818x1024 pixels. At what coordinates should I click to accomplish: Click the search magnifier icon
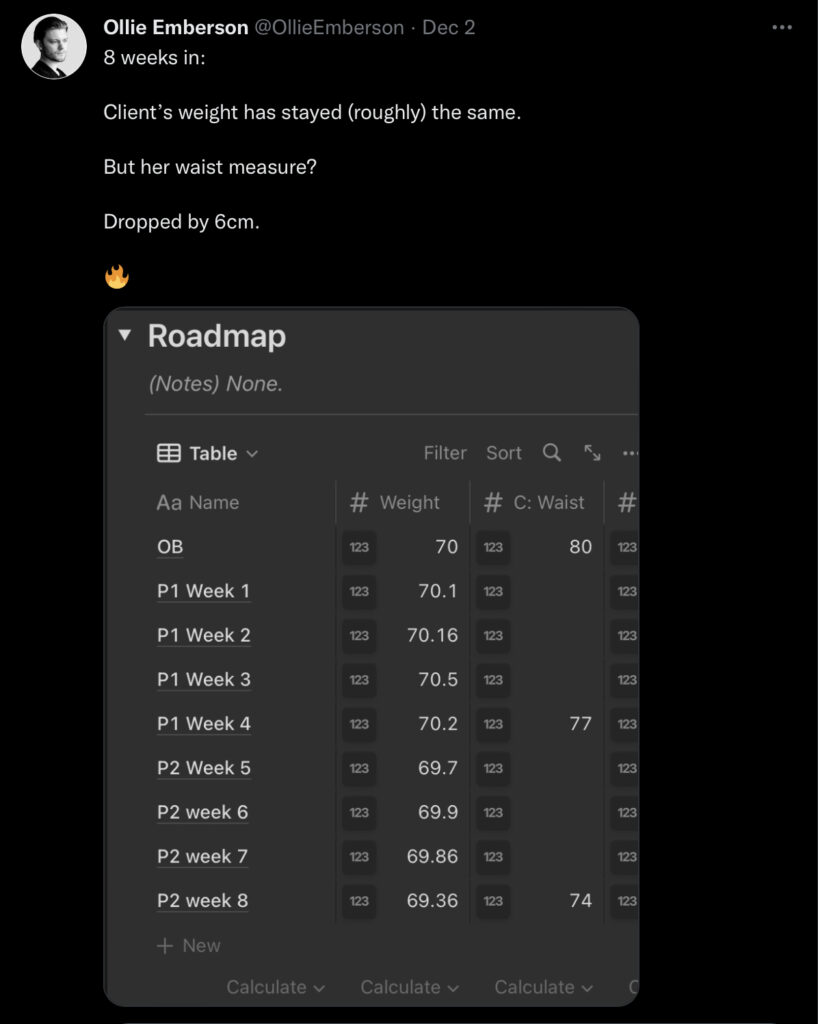[x=552, y=453]
